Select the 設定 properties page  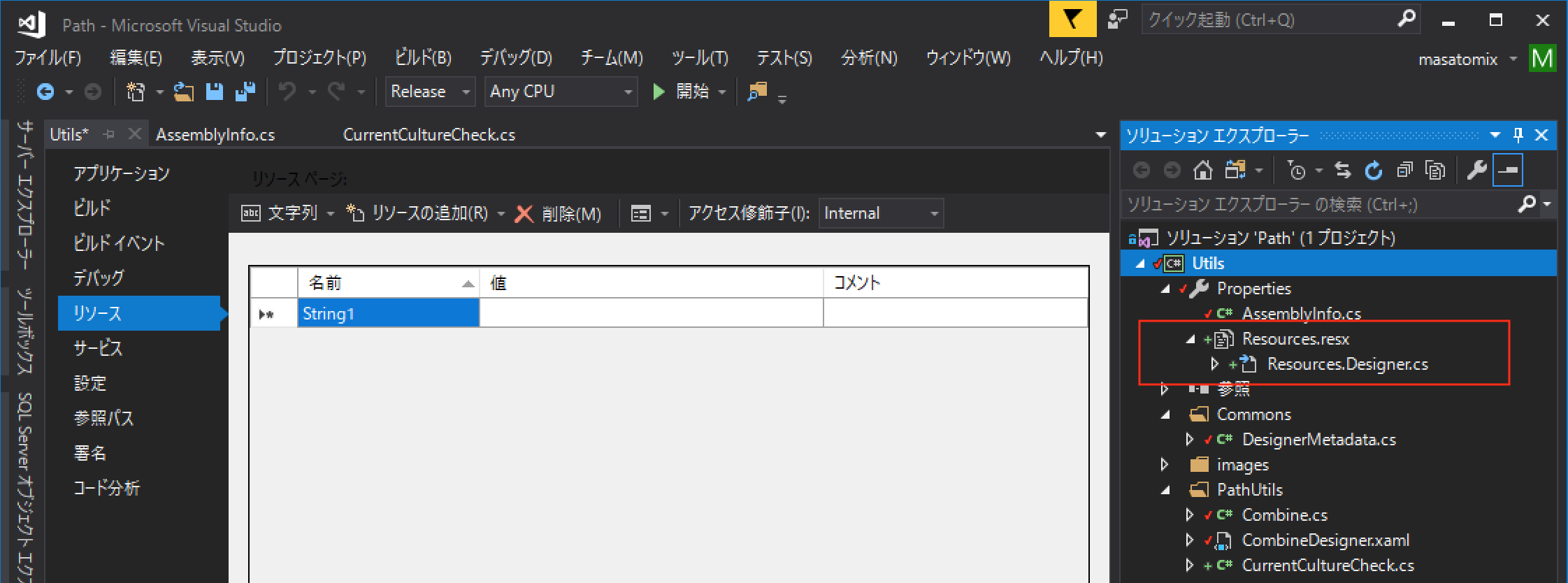[x=90, y=383]
